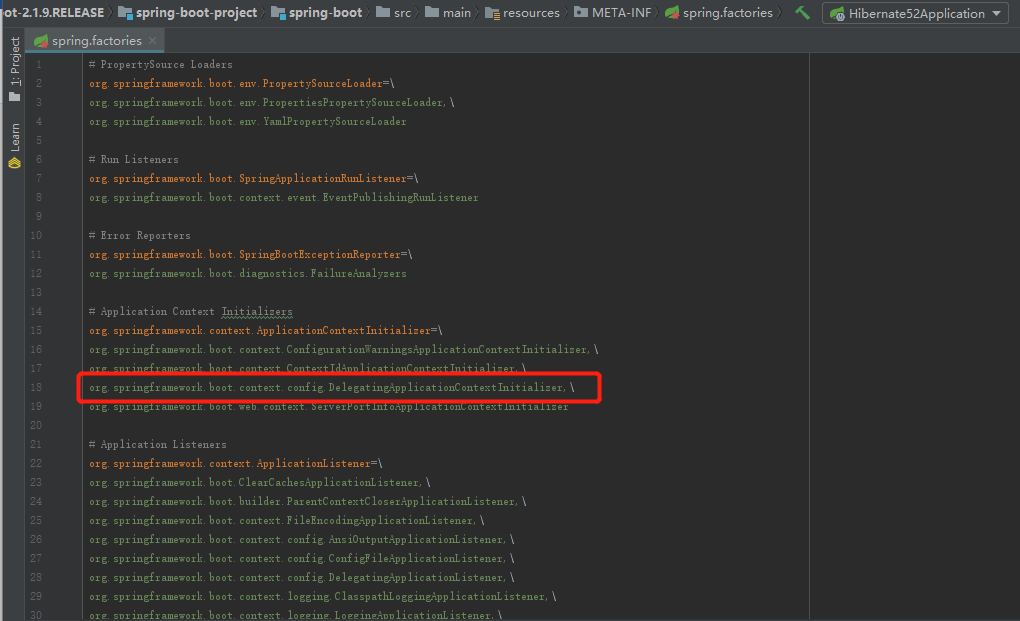Click the '# Application Listeners' comment
This screenshot has height=621, width=1020.
click(x=157, y=444)
